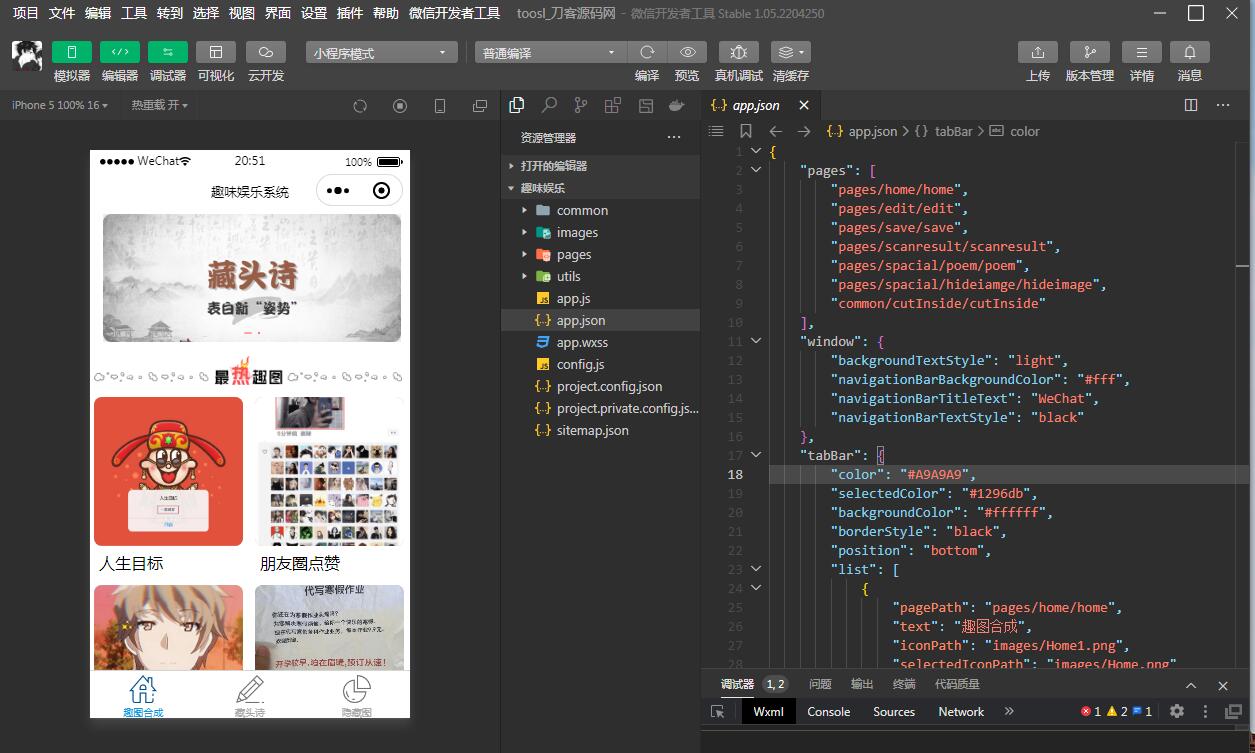1255x753 pixels.
Task: Open the Messages bell button
Action: tap(1190, 52)
